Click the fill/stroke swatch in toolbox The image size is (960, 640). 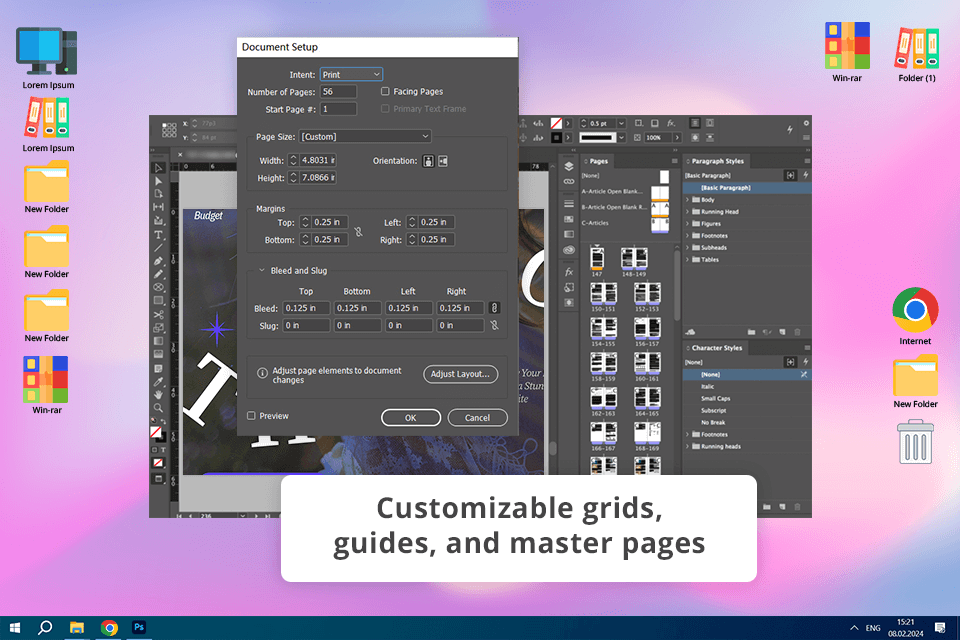(x=157, y=432)
